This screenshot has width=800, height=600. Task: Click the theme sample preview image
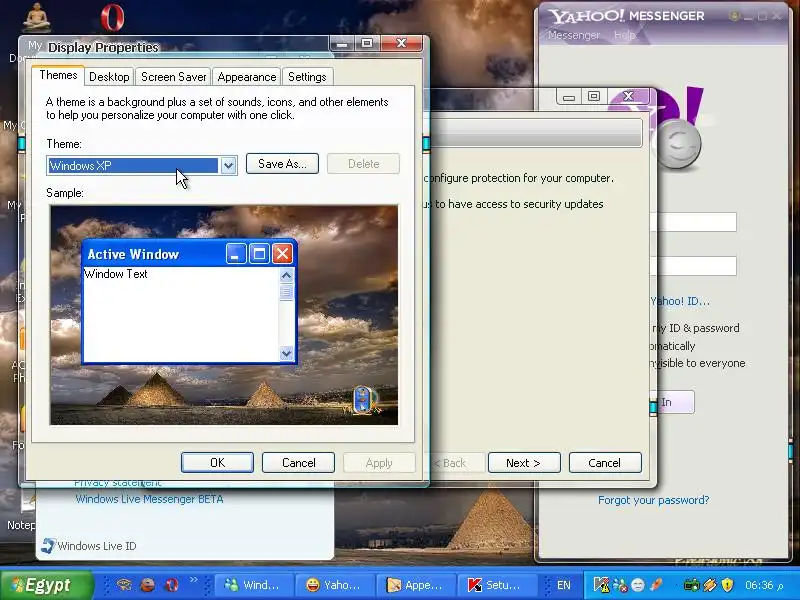point(224,315)
